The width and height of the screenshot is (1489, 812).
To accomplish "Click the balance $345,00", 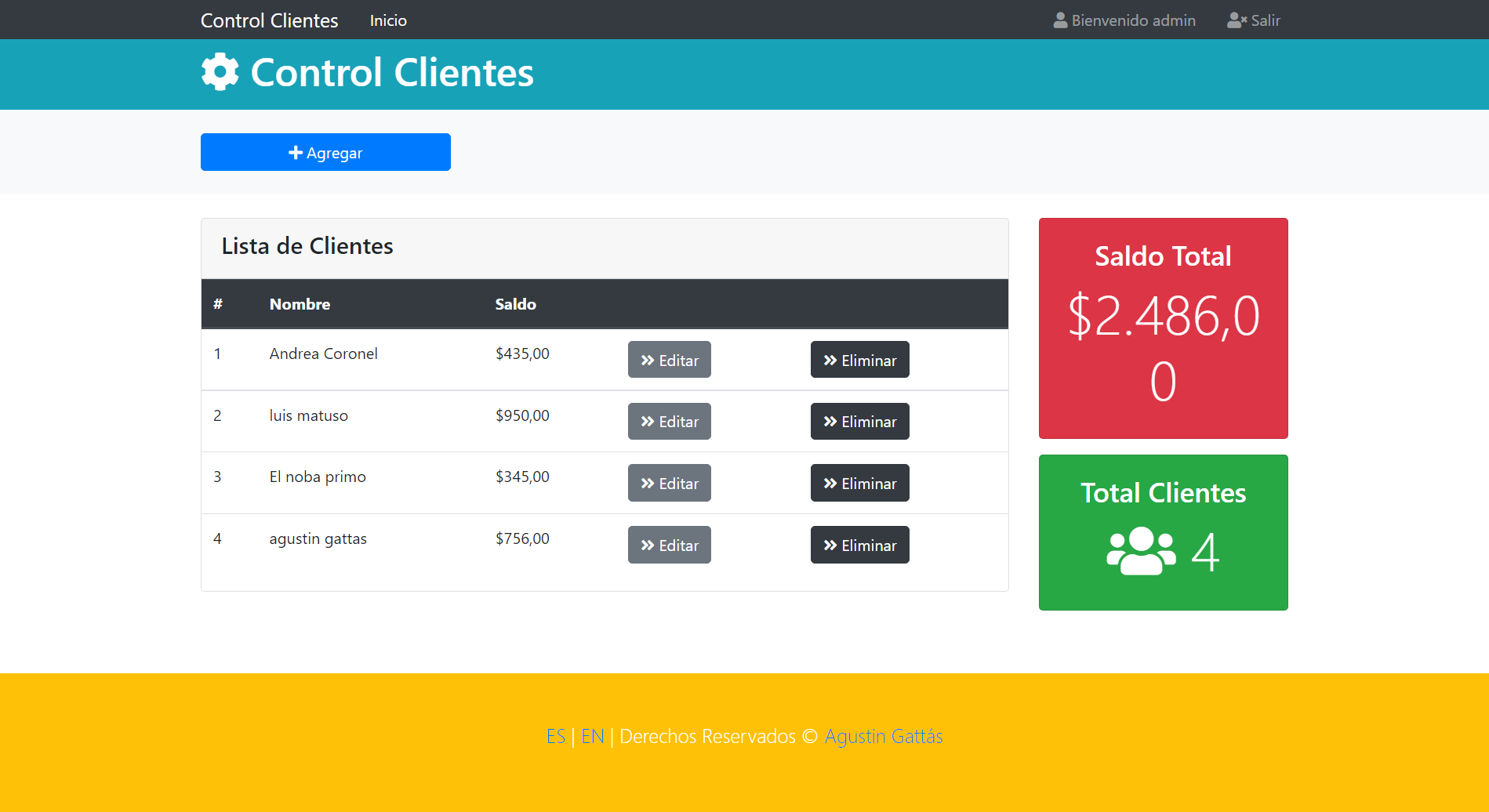I will tap(522, 477).
